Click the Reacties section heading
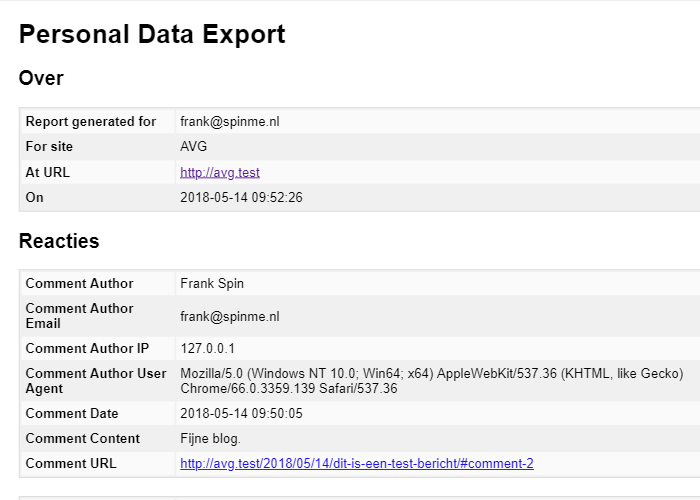The image size is (700, 500). (x=59, y=241)
